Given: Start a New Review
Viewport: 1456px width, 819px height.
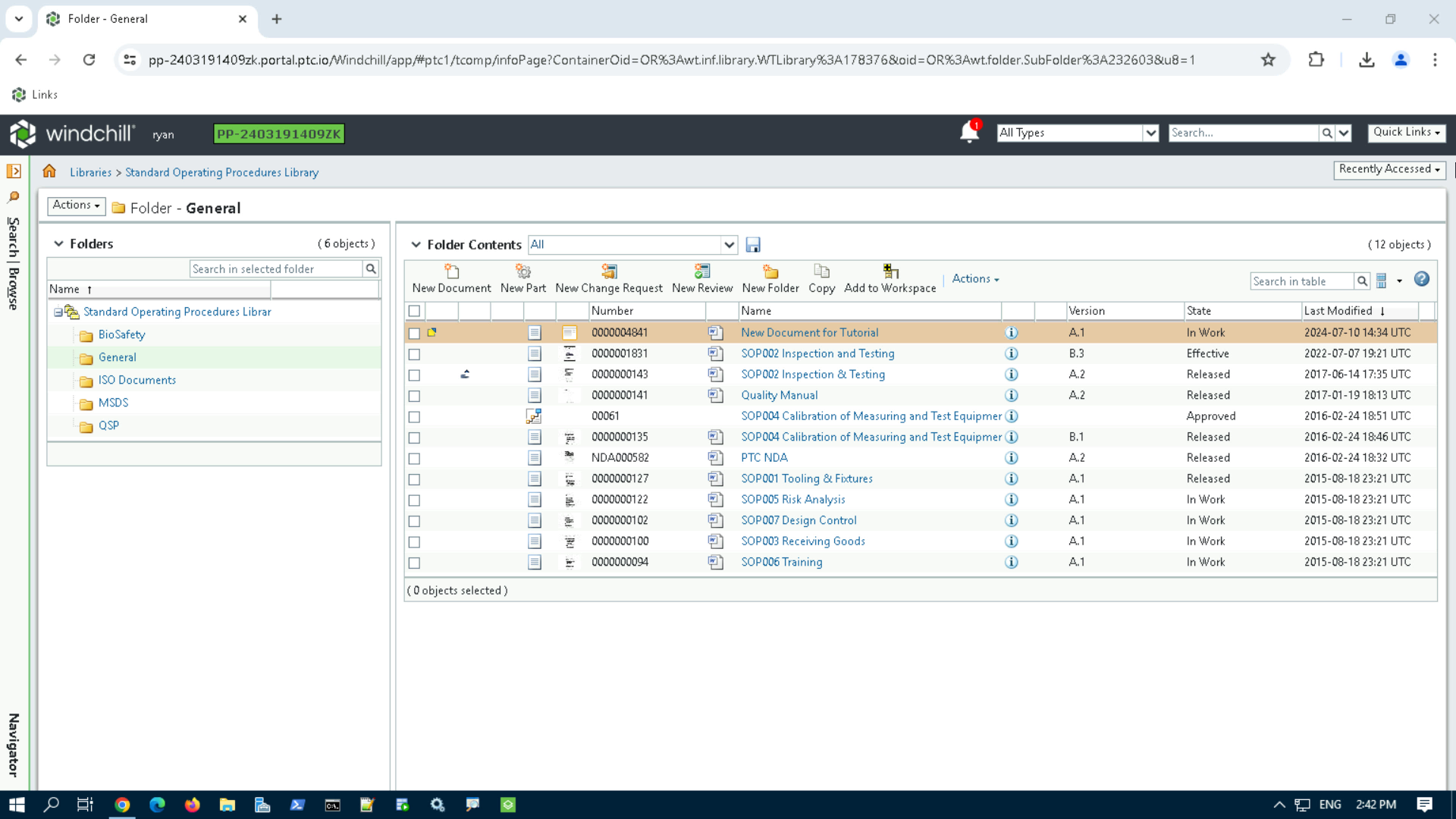Looking at the screenshot, I should click(701, 278).
